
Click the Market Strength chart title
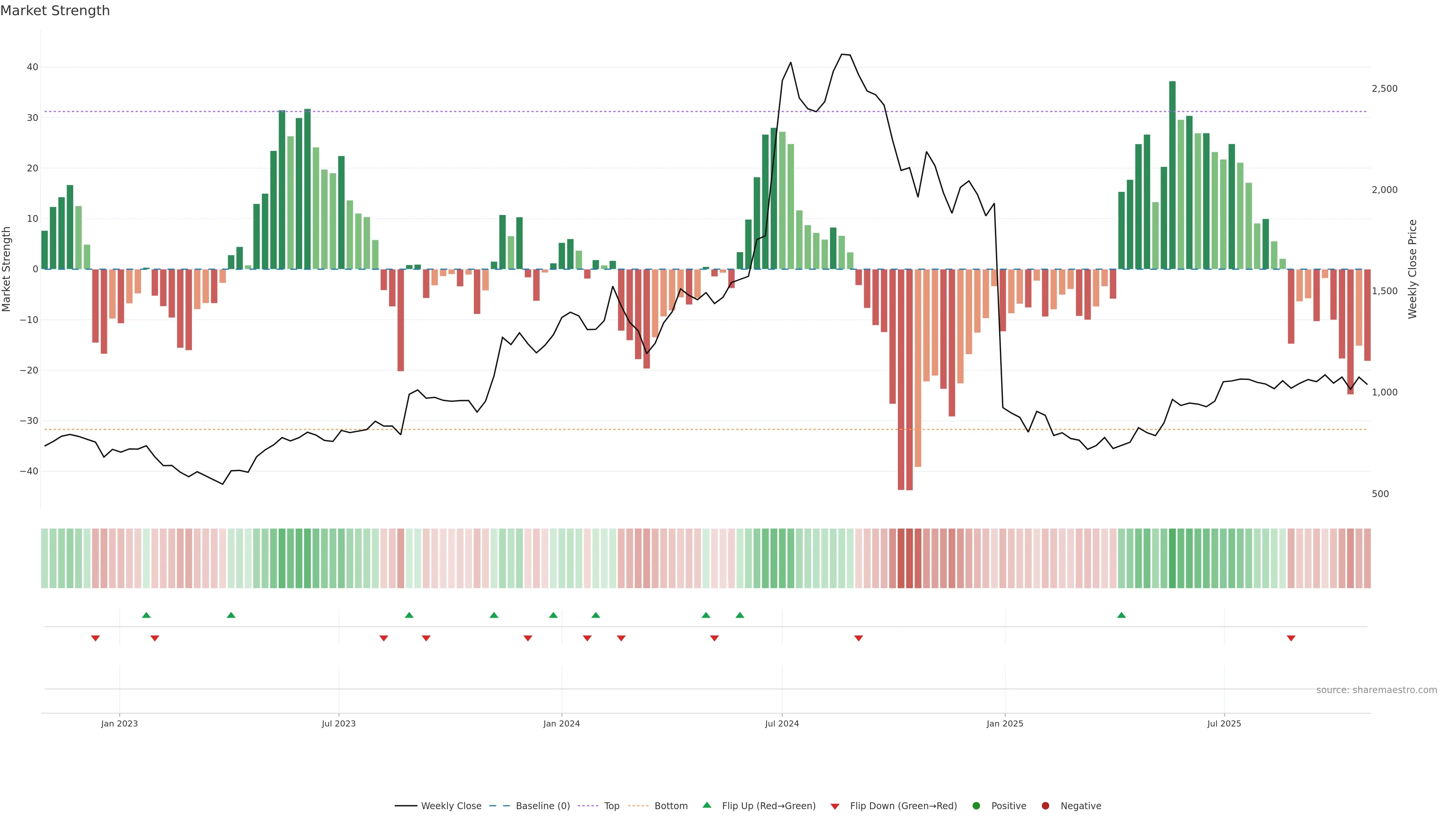pos(55,10)
